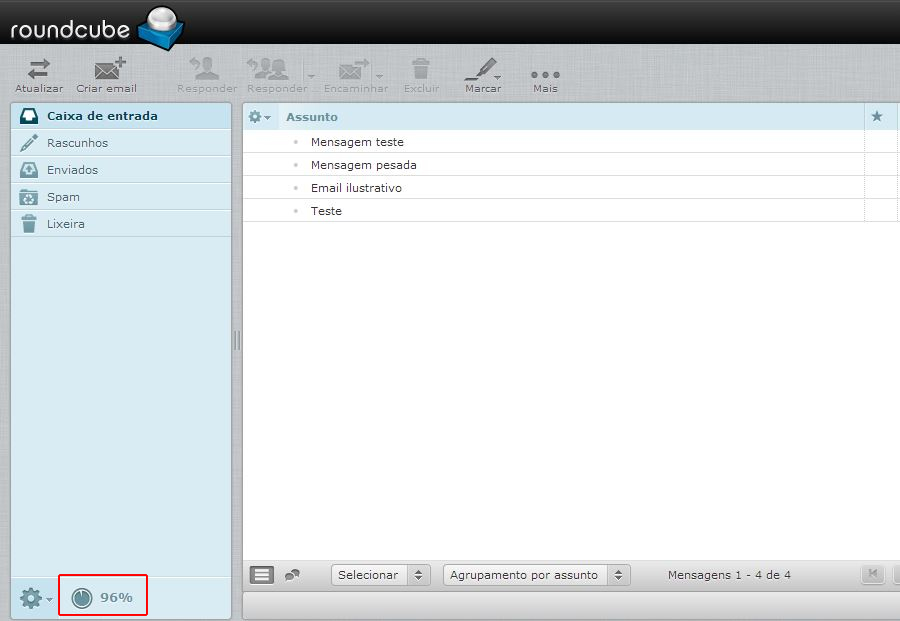The width and height of the screenshot is (900, 621).
Task: Sort messages by the Assunto column
Action: click(312, 117)
